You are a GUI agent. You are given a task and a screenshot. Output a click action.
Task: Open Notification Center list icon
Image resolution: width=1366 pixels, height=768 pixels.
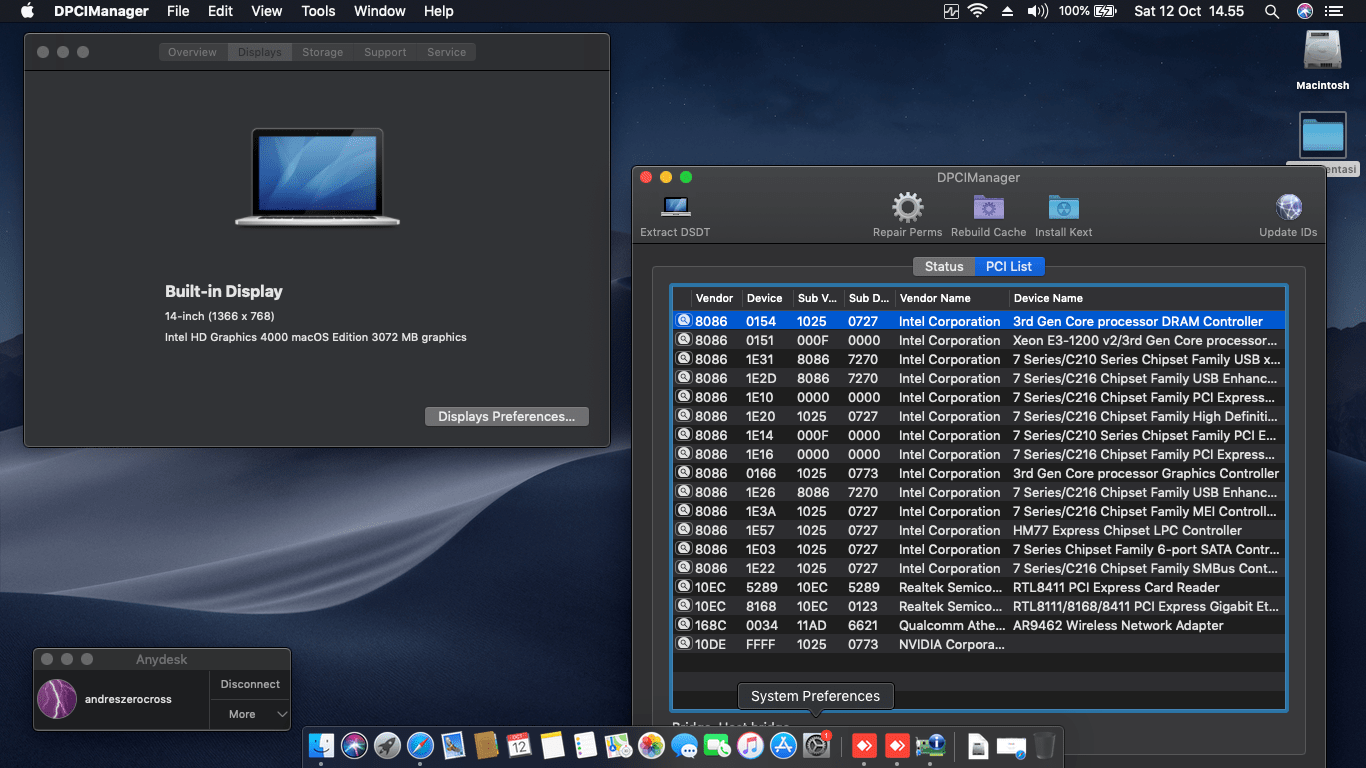coord(1335,11)
